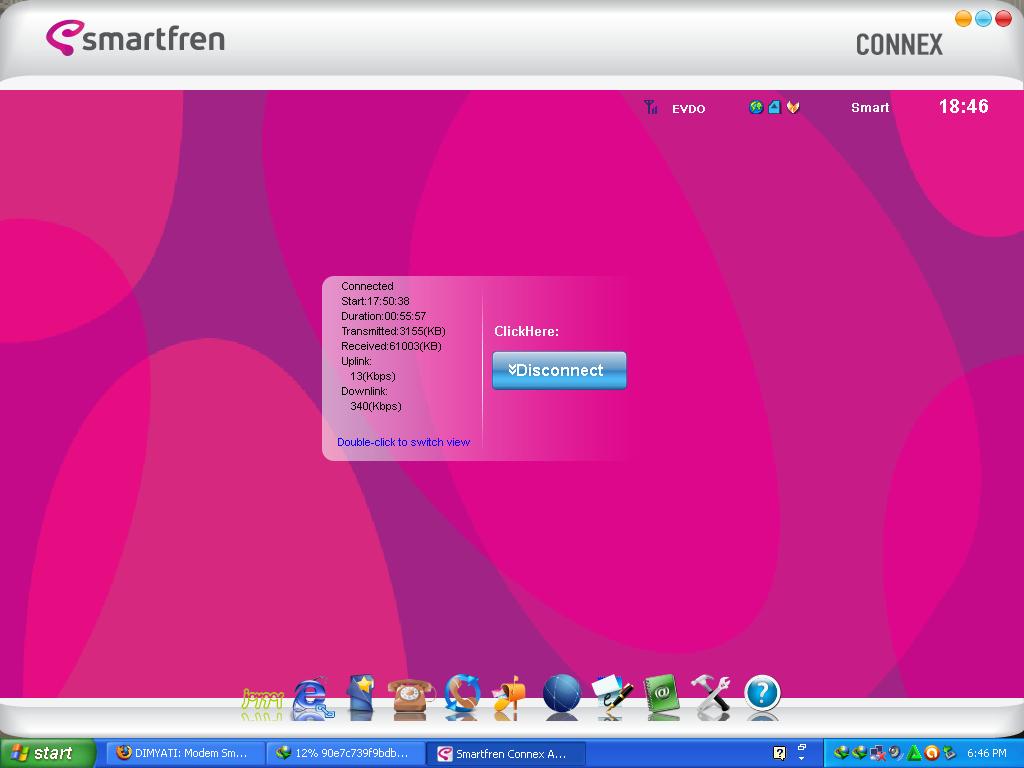This screenshot has width=1024, height=768.
Task: Click the 'Start:17:50:38' line
Action: (x=375, y=301)
